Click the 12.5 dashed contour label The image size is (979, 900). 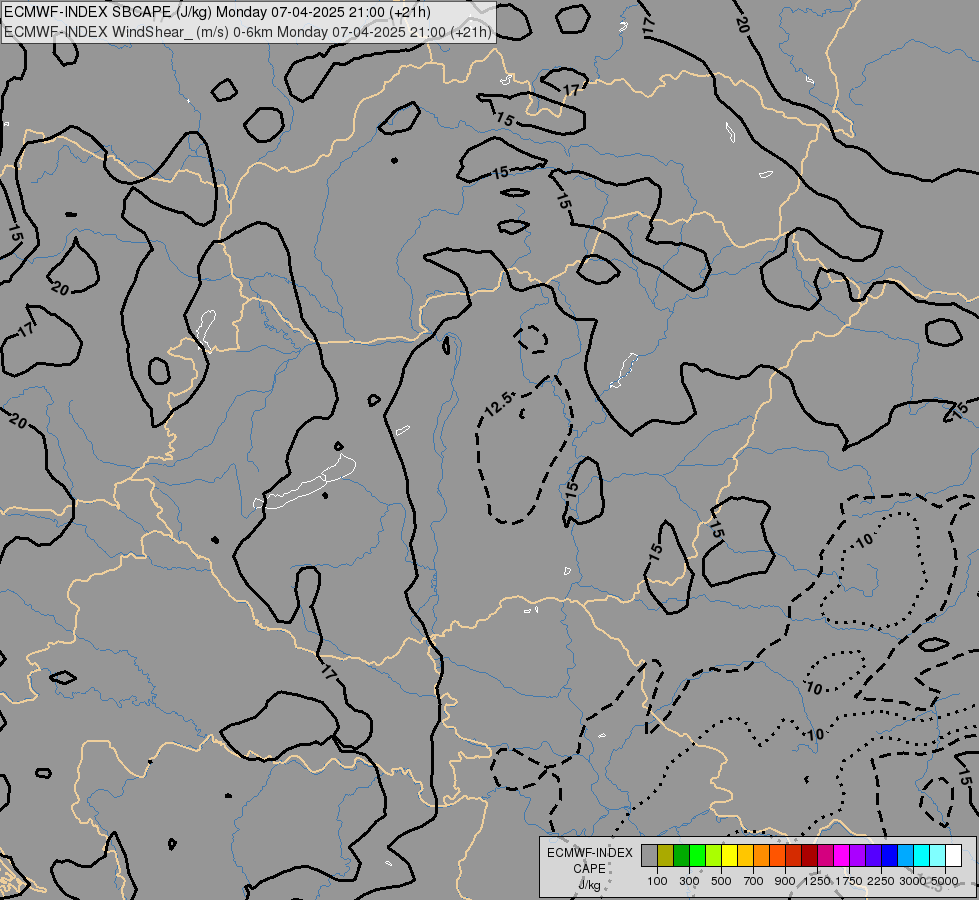[x=499, y=404]
